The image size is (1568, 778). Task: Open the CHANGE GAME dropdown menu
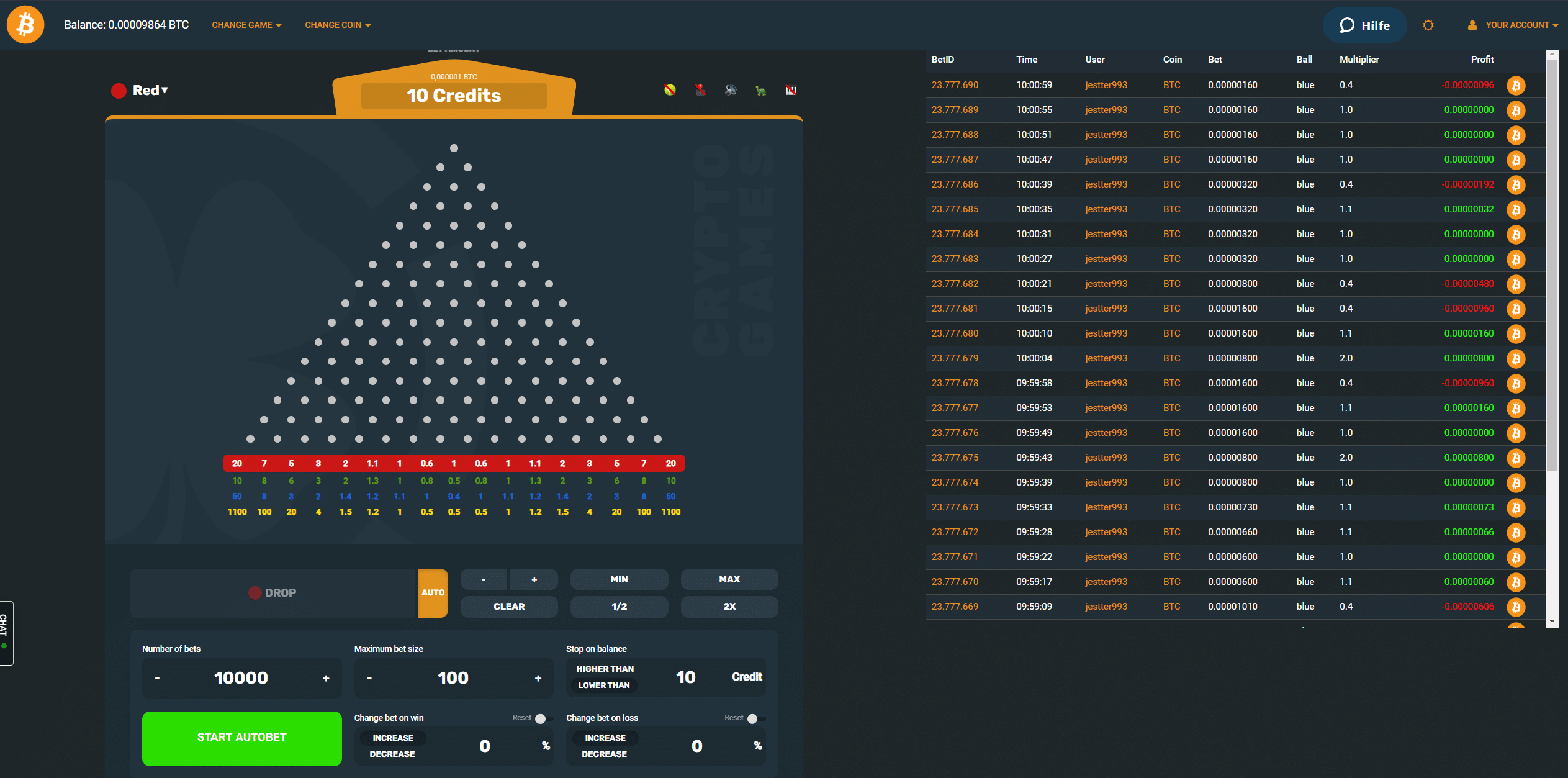(x=246, y=25)
